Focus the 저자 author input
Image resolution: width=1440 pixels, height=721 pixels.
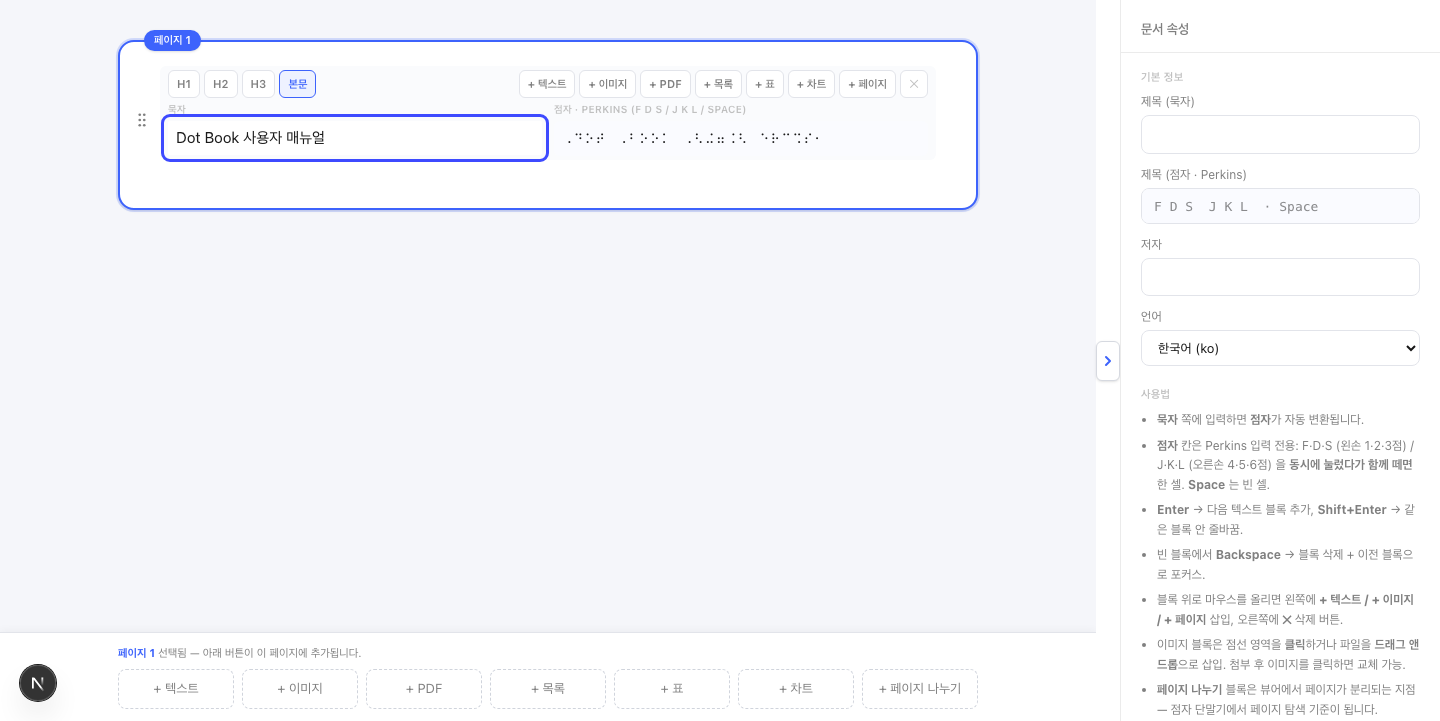click(1280, 277)
